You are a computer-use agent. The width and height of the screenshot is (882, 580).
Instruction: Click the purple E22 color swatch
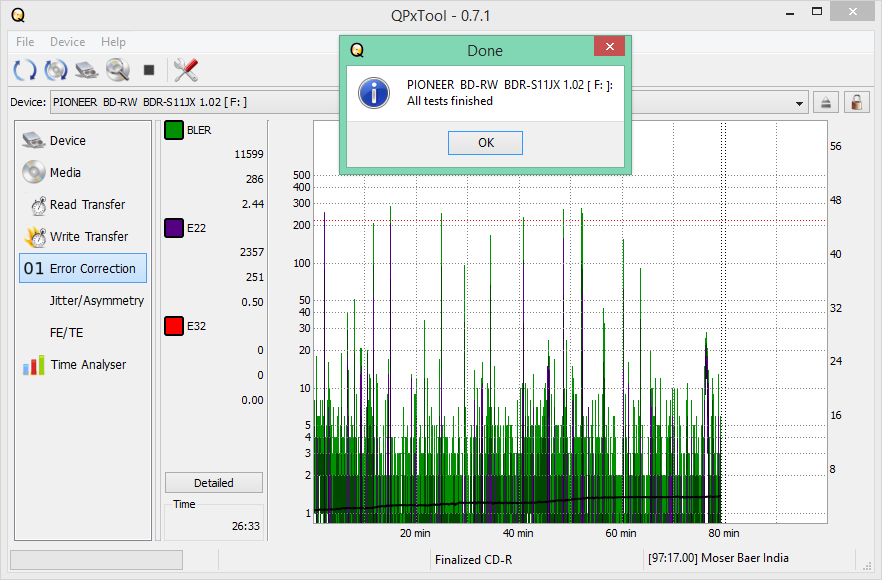coord(174,228)
